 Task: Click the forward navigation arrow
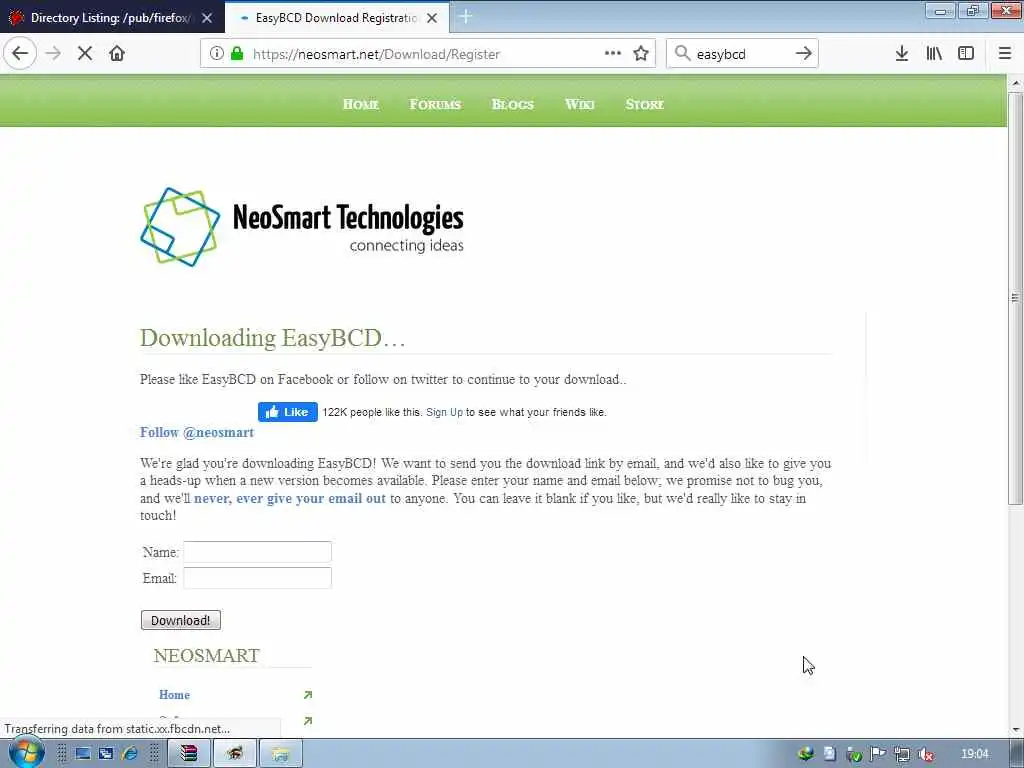tap(54, 54)
